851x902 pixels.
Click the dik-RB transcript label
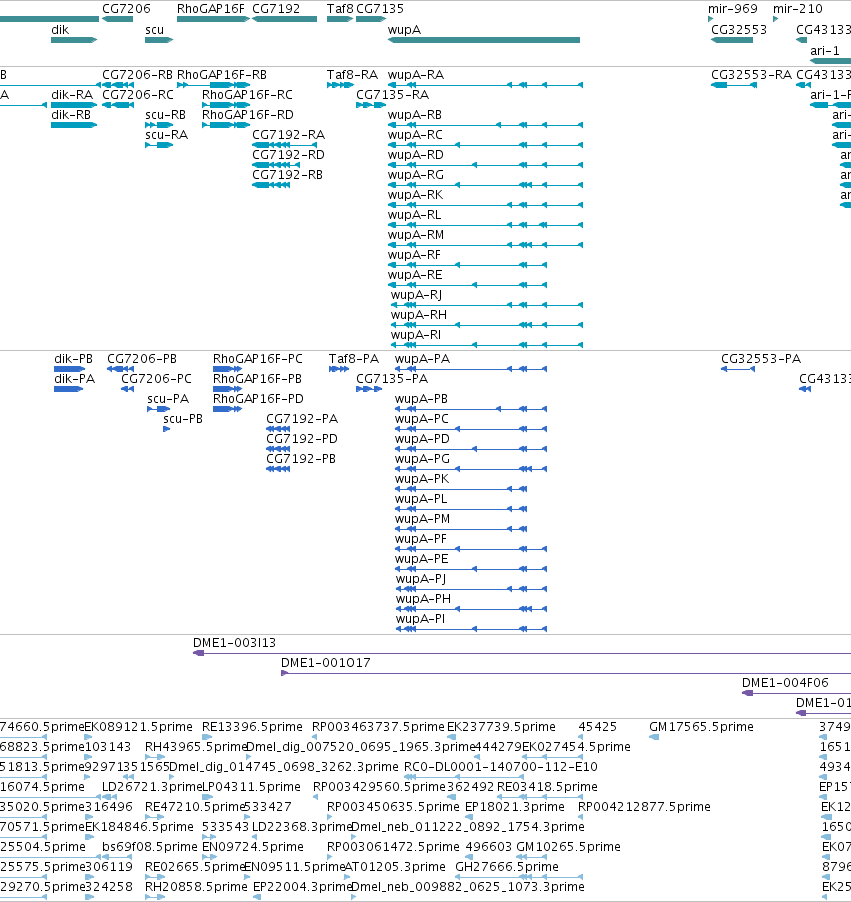[x=71, y=114]
